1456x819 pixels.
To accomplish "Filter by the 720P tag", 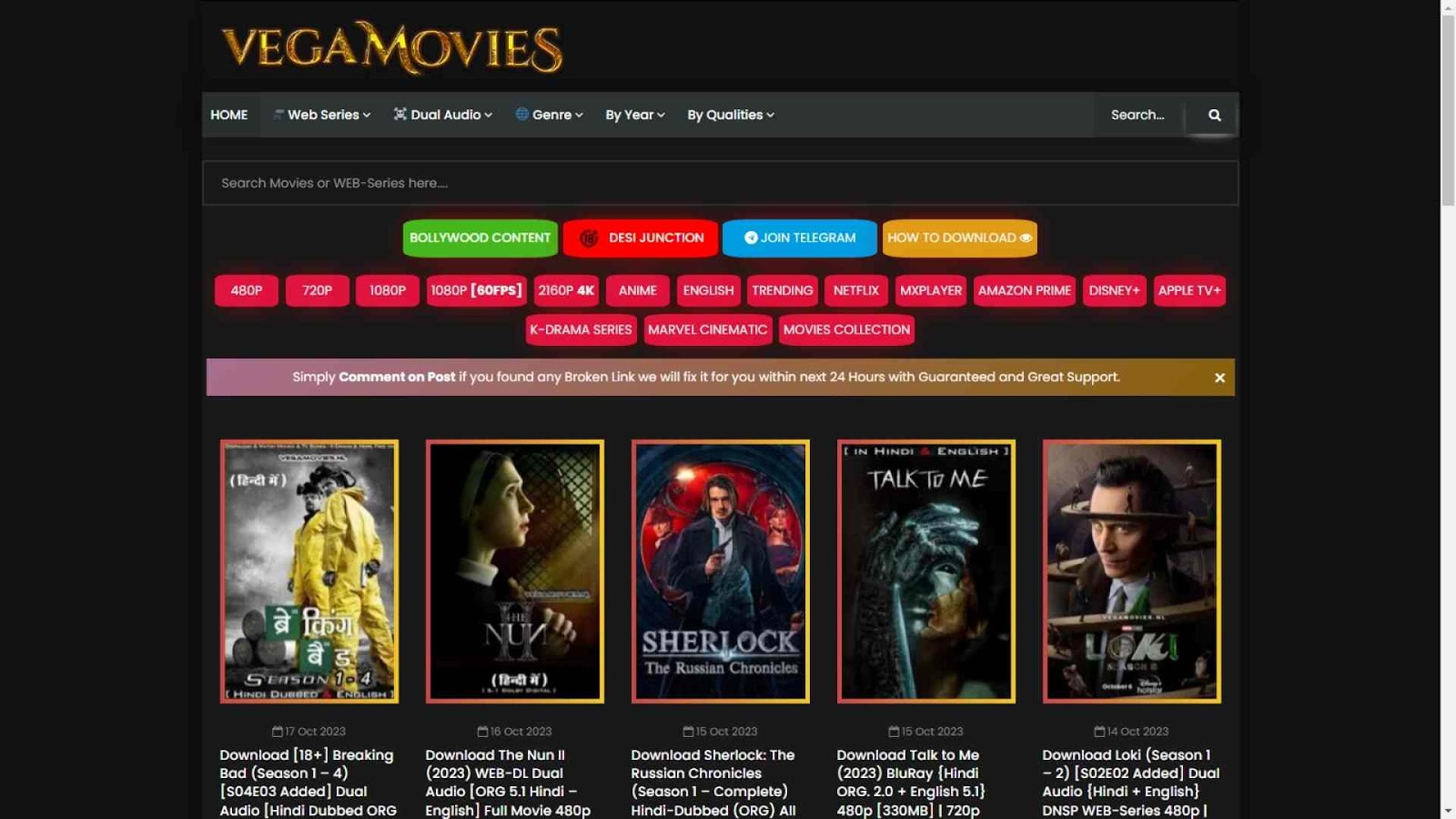I will coord(318,290).
